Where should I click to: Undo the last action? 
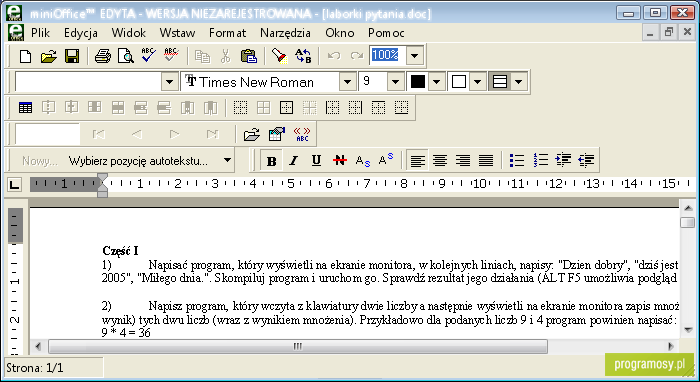333,56
